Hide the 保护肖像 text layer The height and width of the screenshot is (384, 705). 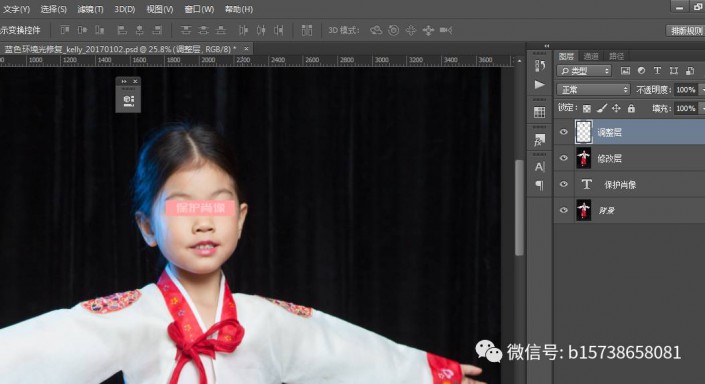(563, 184)
